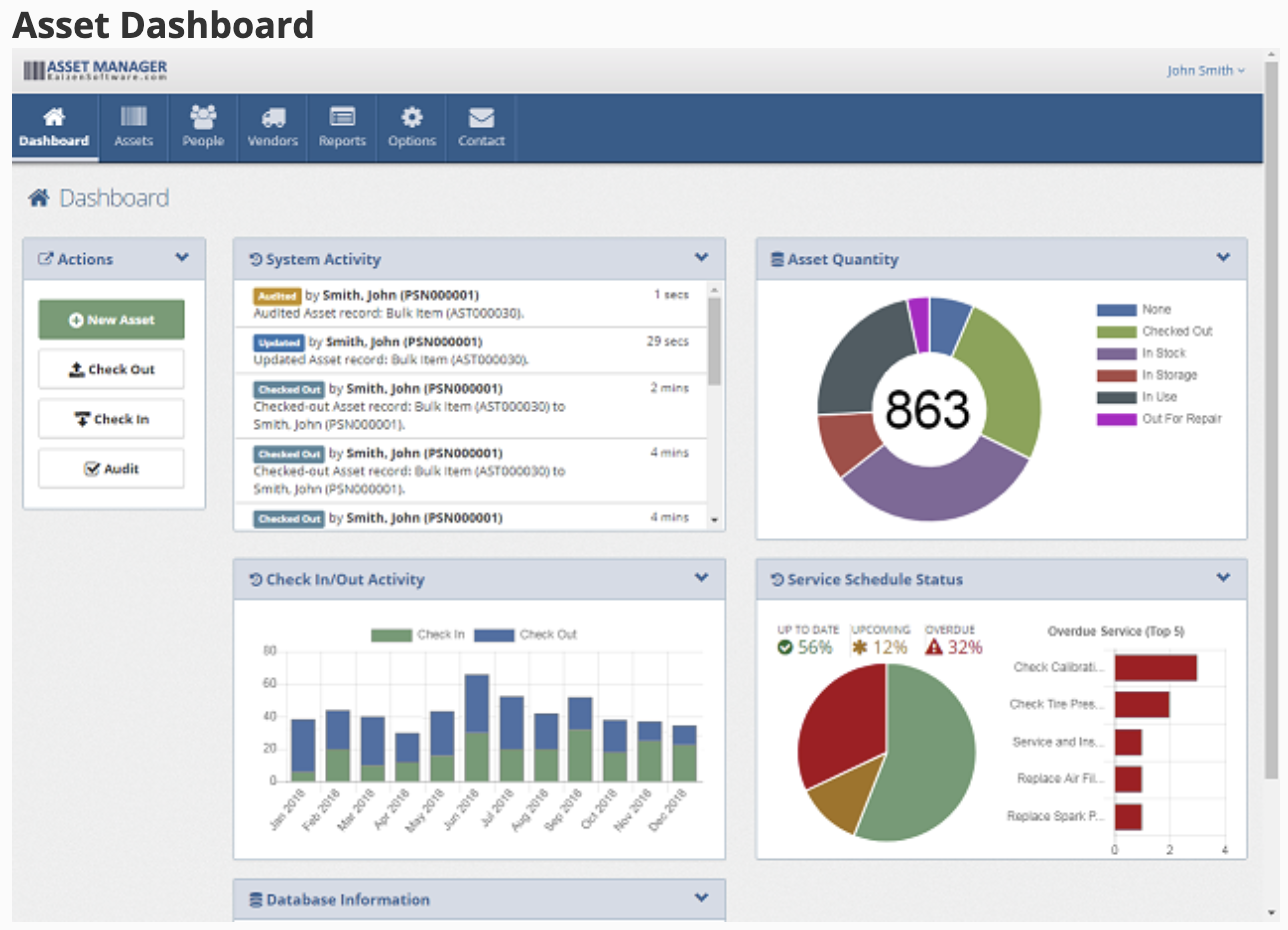The width and height of the screenshot is (1288, 930).
Task: Click the Upcoming asterisk icon
Action: coord(859,647)
